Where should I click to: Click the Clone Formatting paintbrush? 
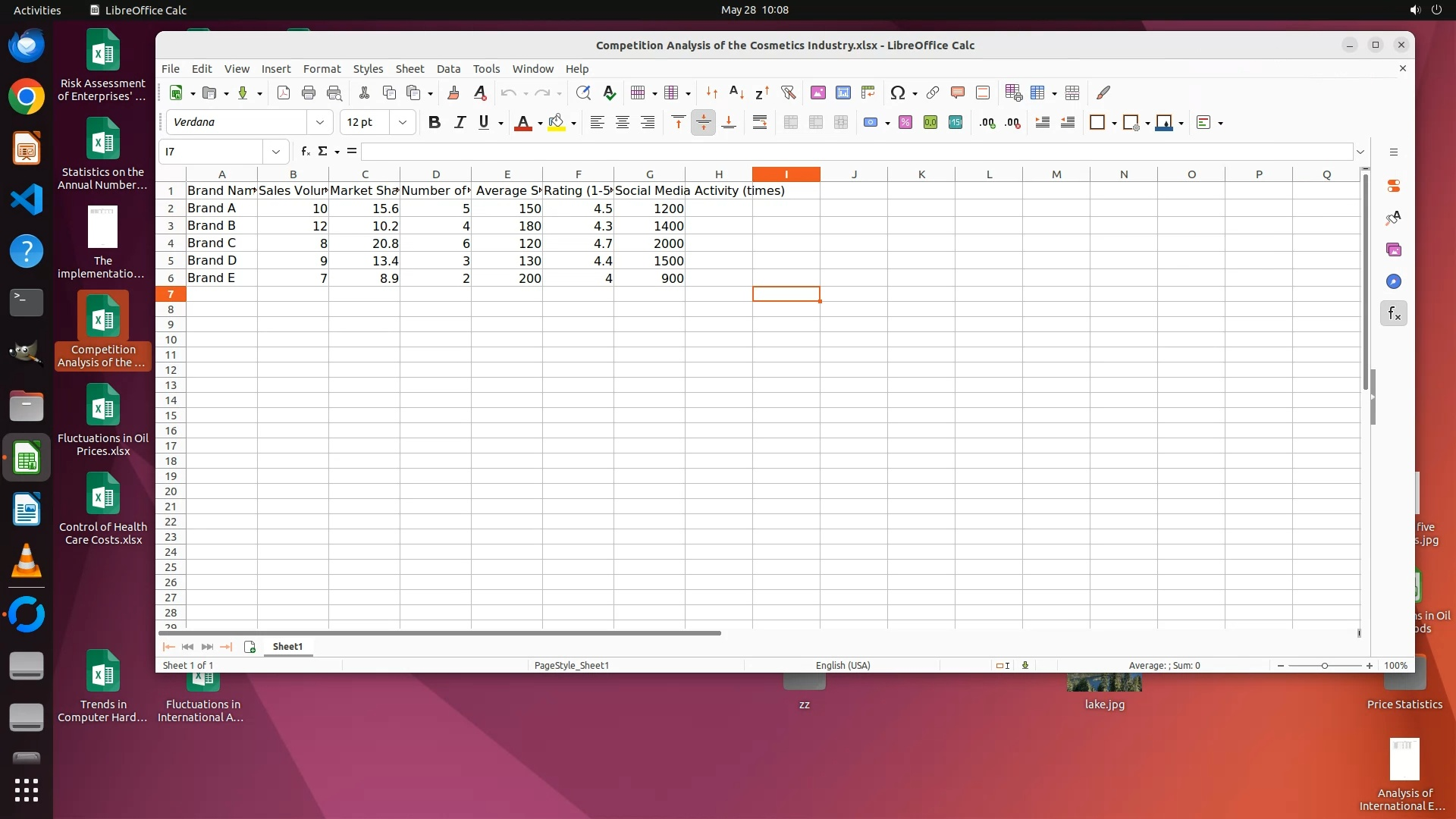pos(453,93)
